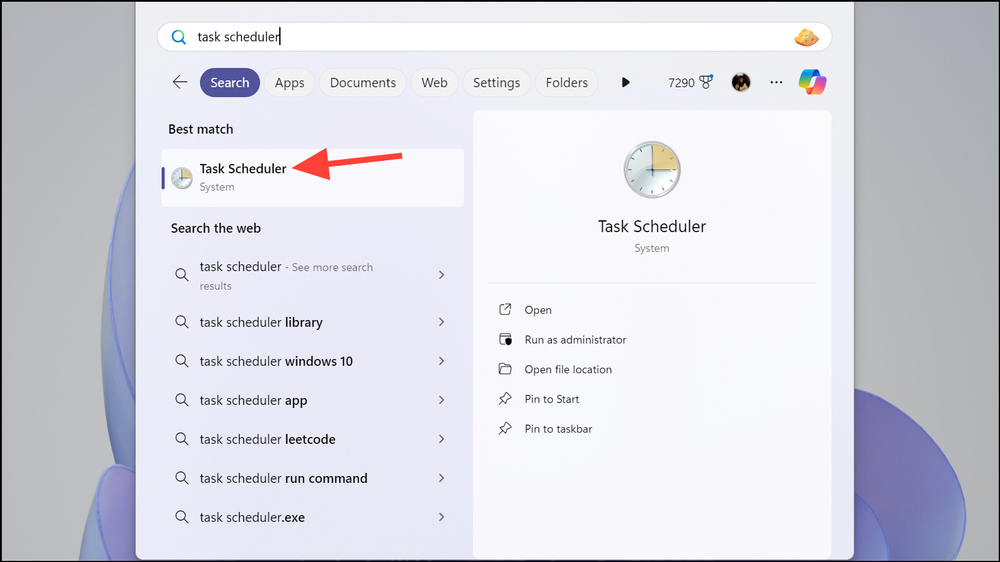
Task: Click the user profile avatar
Action: click(x=741, y=82)
